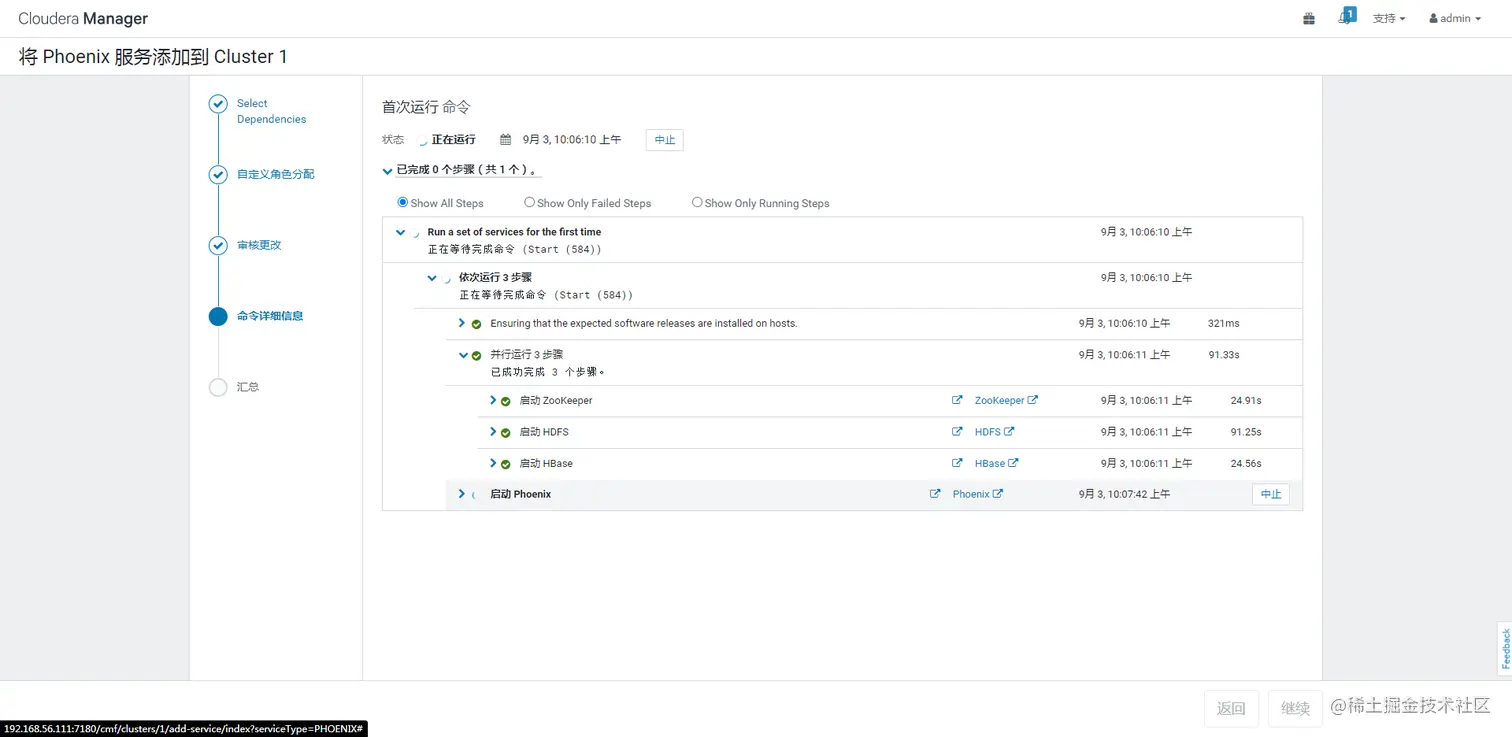The width and height of the screenshot is (1512, 737).
Task: Click the 继续 button
Action: [1295, 708]
